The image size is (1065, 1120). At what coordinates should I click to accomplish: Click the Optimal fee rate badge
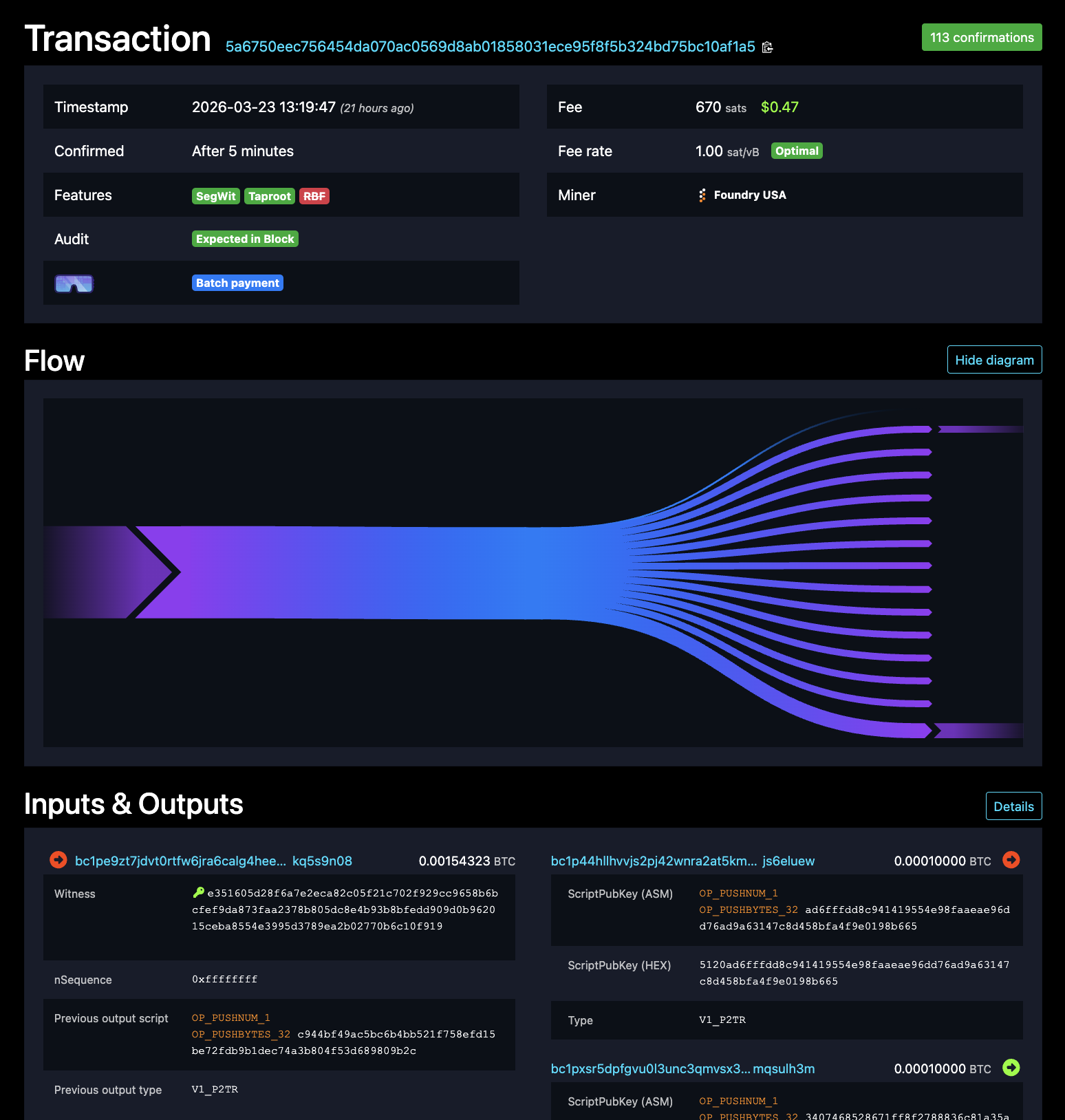pos(797,151)
